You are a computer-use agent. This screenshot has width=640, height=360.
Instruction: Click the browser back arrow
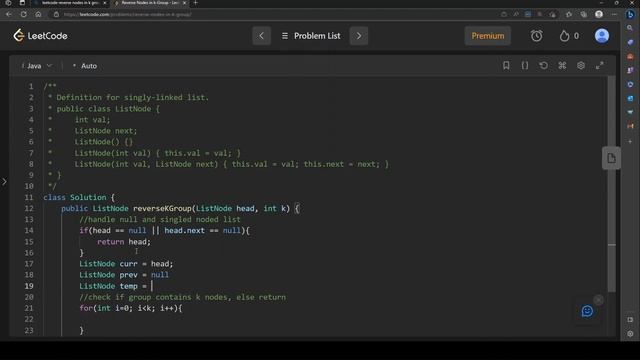click(9, 14)
